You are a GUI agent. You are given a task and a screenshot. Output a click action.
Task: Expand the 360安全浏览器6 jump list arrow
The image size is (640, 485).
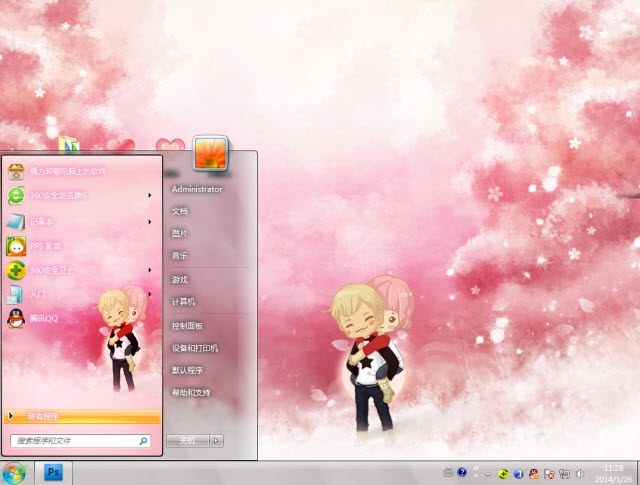tap(150, 196)
